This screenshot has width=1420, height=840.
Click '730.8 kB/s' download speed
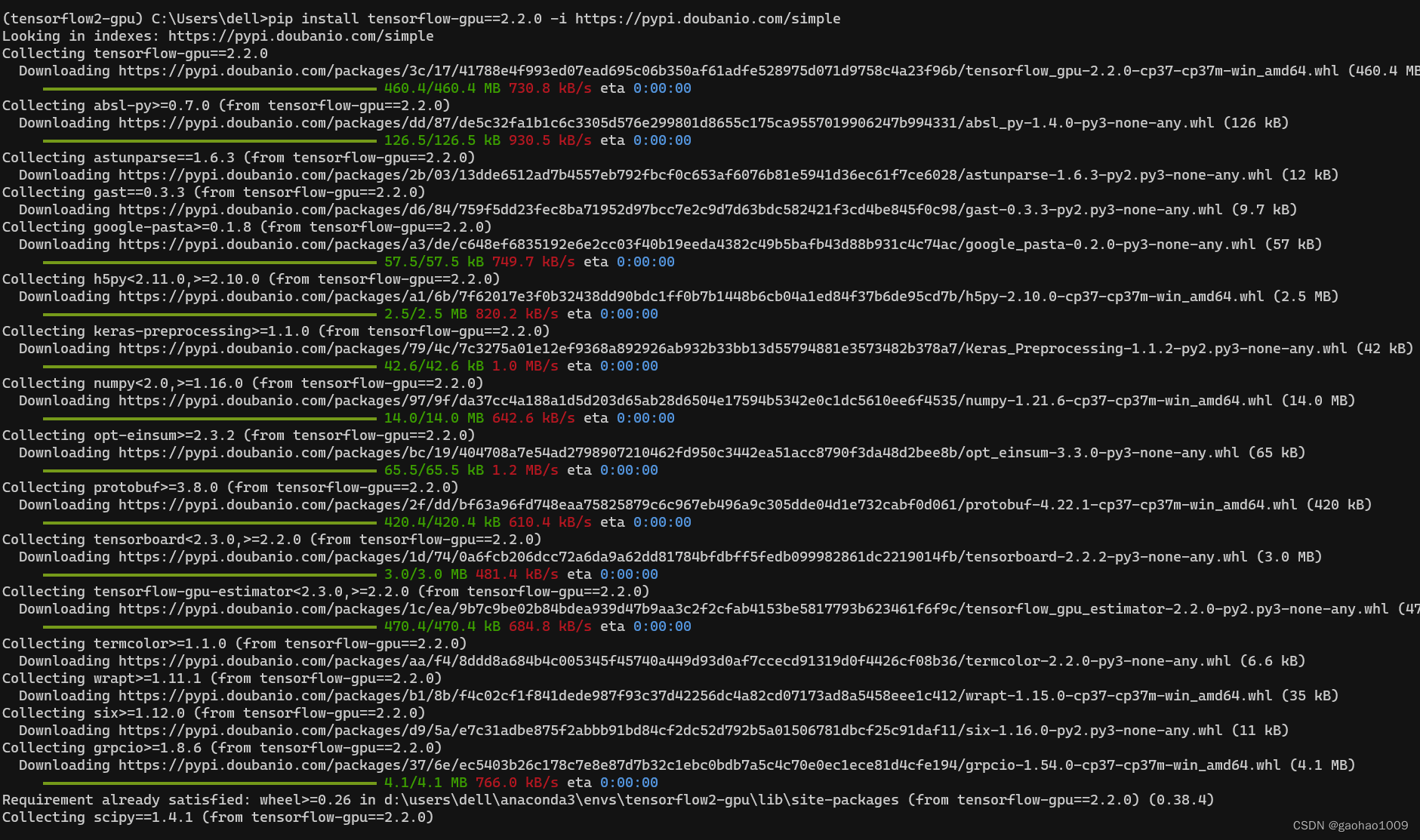550,88
